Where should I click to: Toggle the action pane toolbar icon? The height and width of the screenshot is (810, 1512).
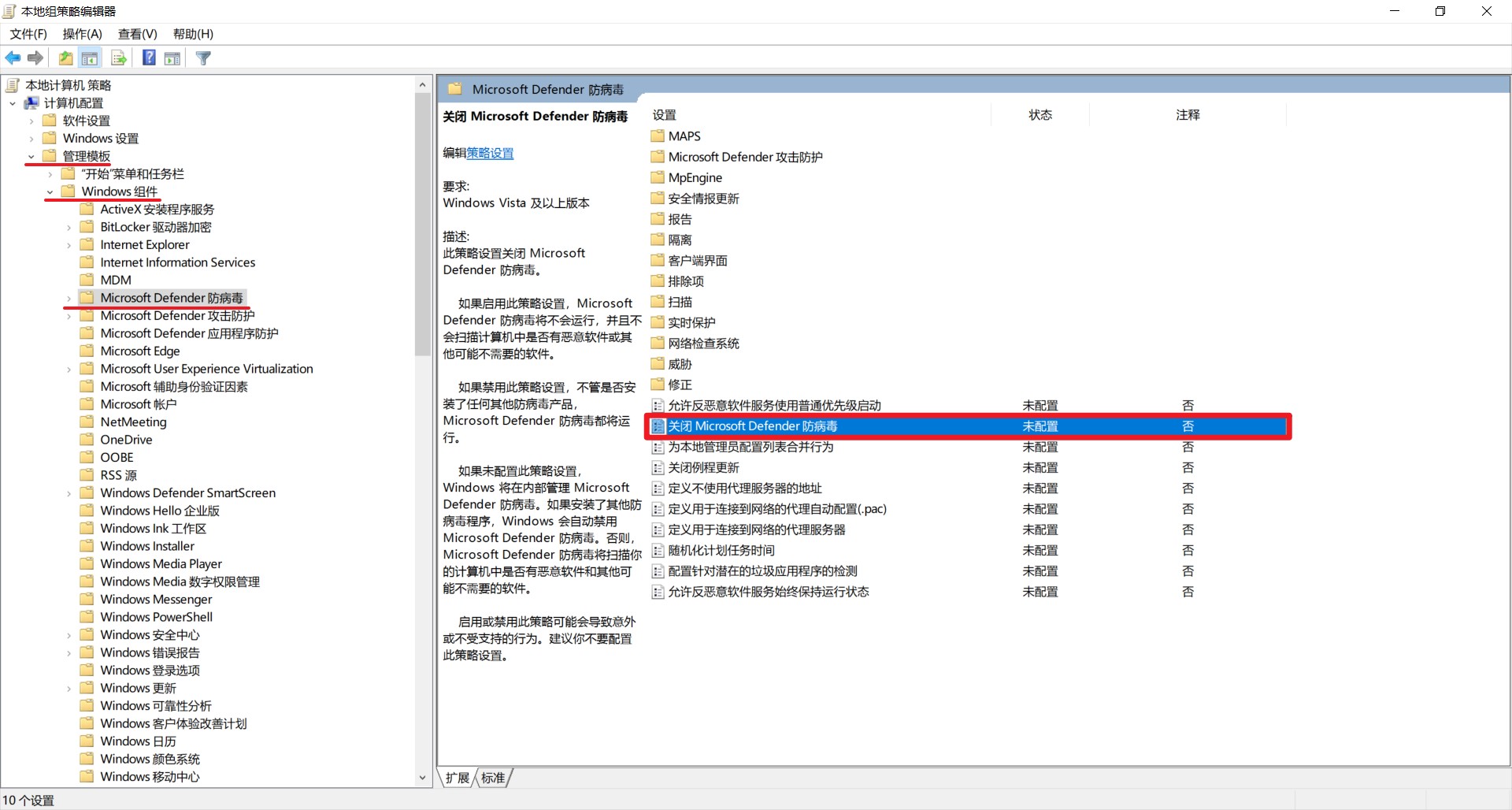click(172, 58)
